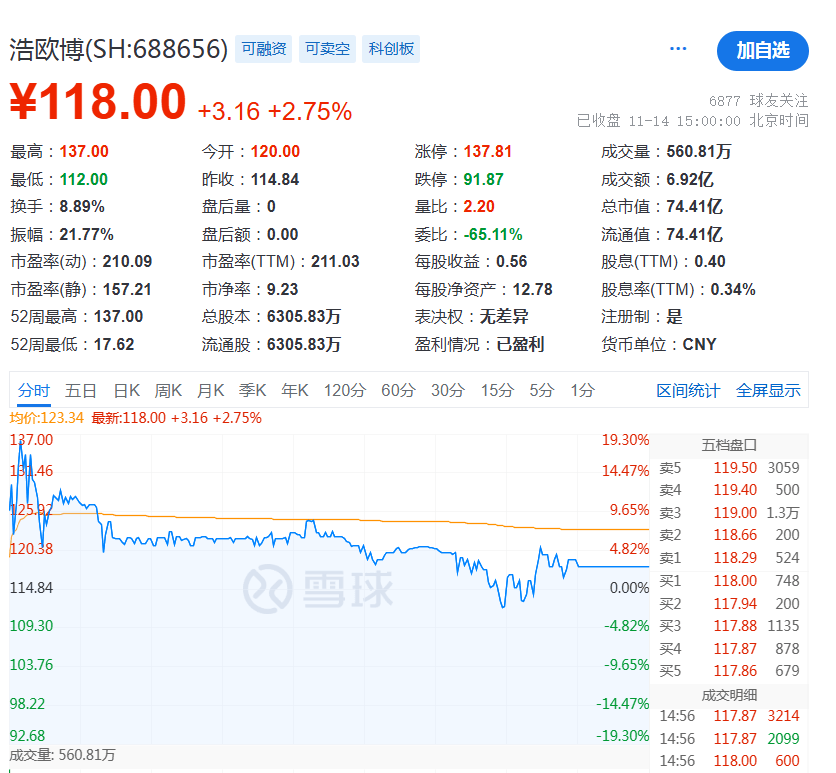Switch to the 1分 one-minute chart
This screenshot has width=836, height=773.
coord(585,391)
